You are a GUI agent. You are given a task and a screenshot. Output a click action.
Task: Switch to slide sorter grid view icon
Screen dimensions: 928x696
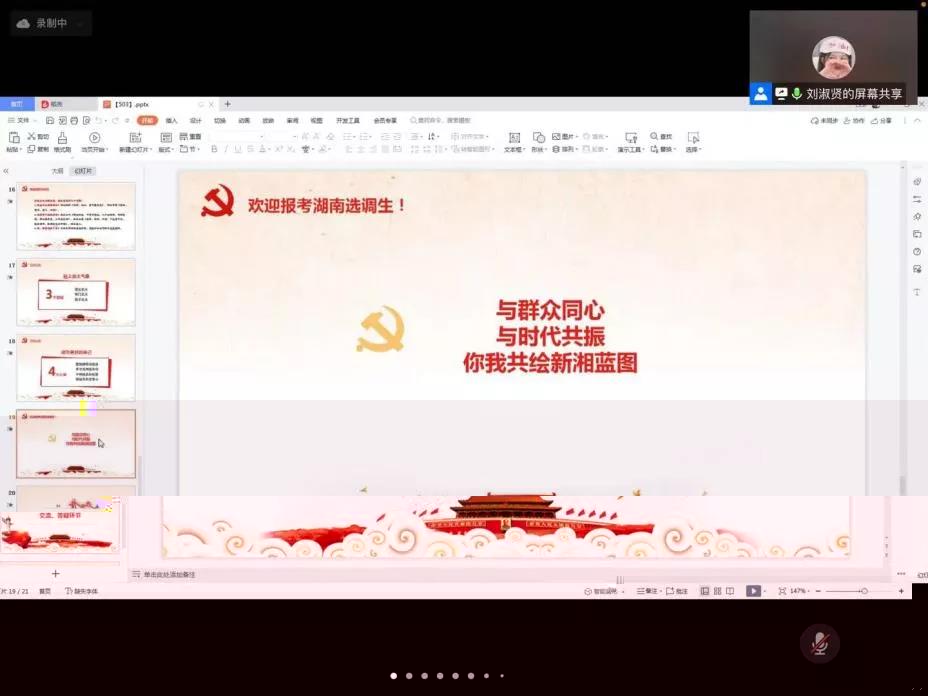pos(717,591)
